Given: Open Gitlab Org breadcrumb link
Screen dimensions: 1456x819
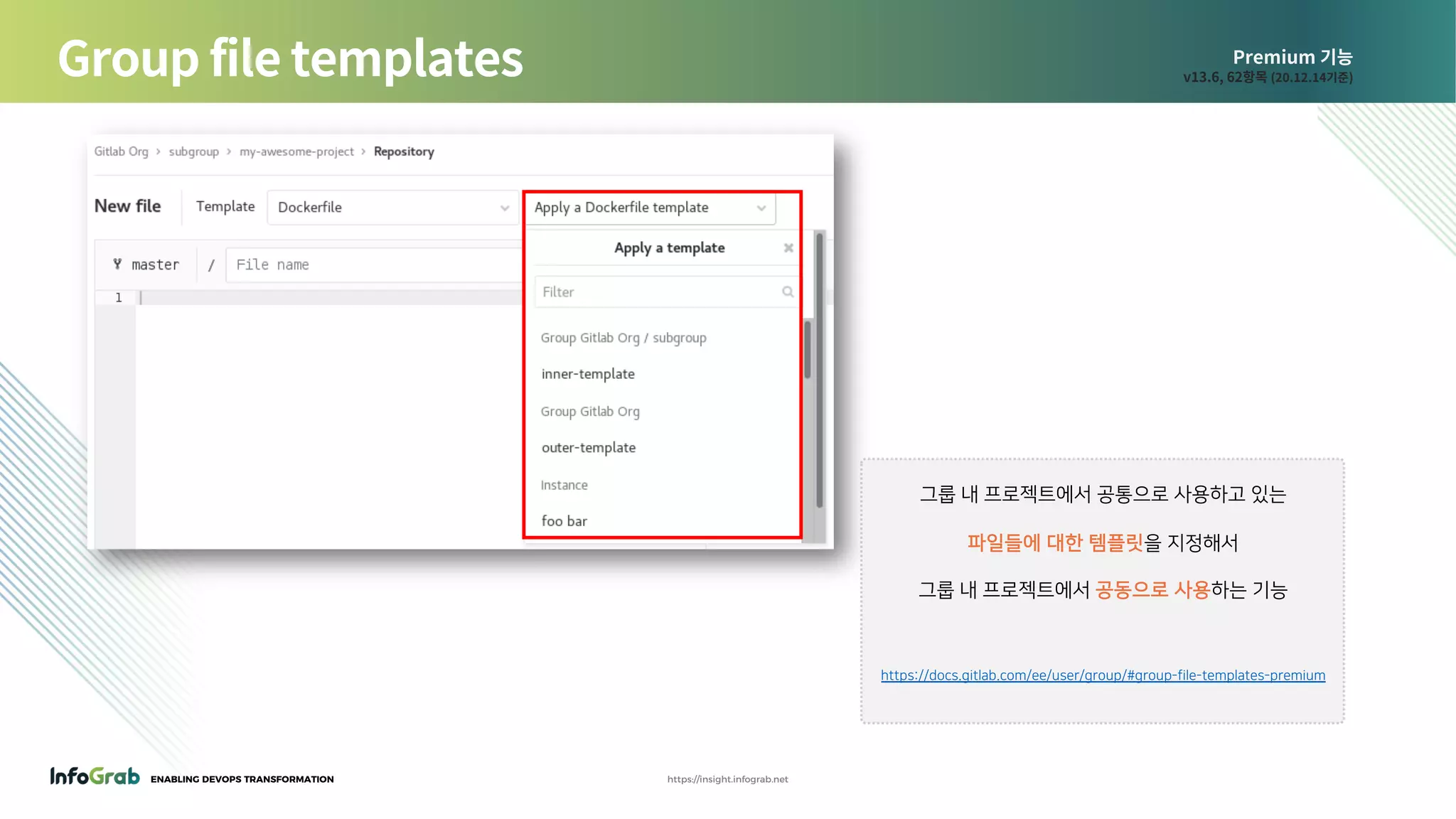Looking at the screenshot, I should (x=122, y=151).
